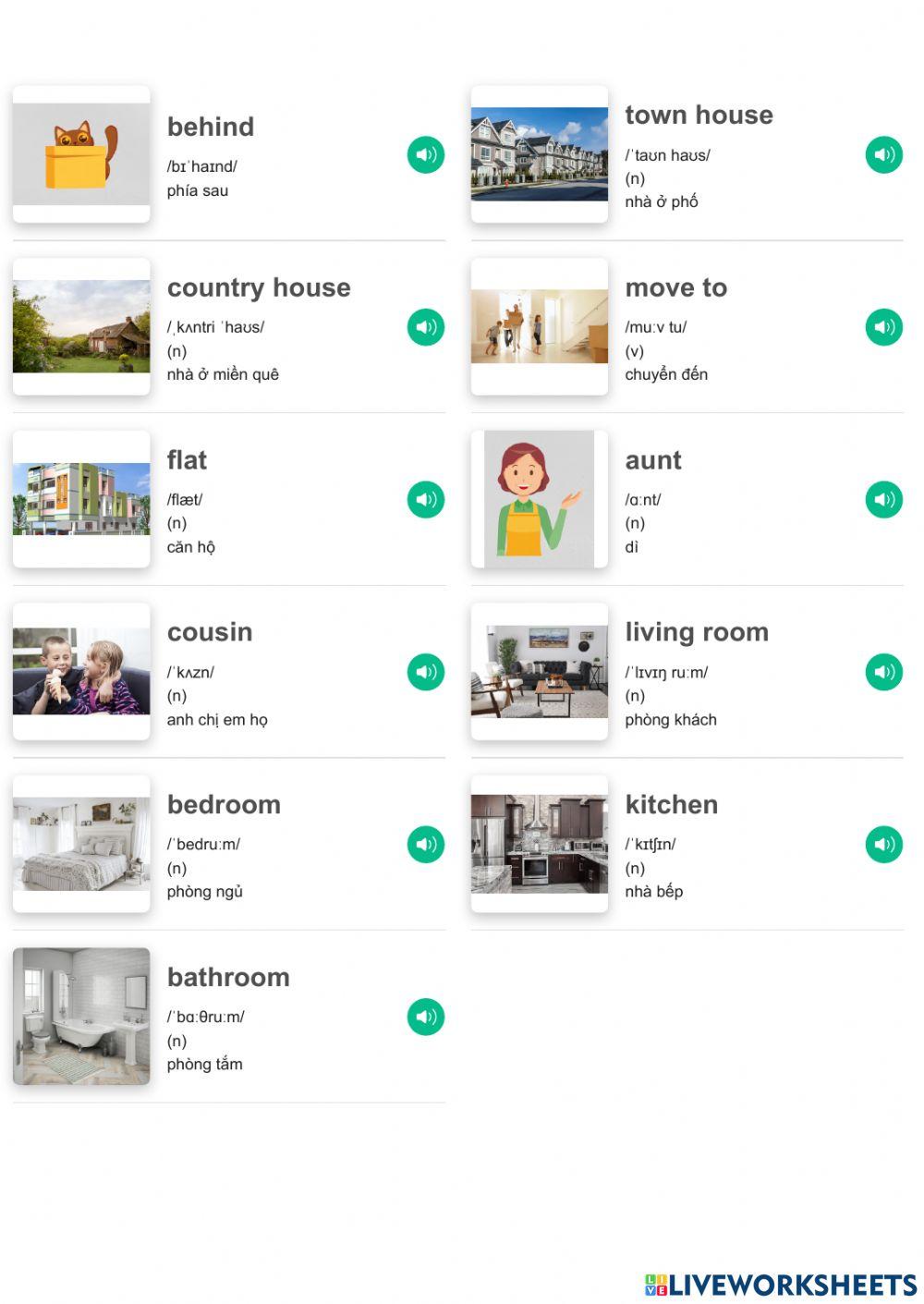This screenshot has height=1304, width=924.
Task: Click the country house heading text
Action: point(259,287)
